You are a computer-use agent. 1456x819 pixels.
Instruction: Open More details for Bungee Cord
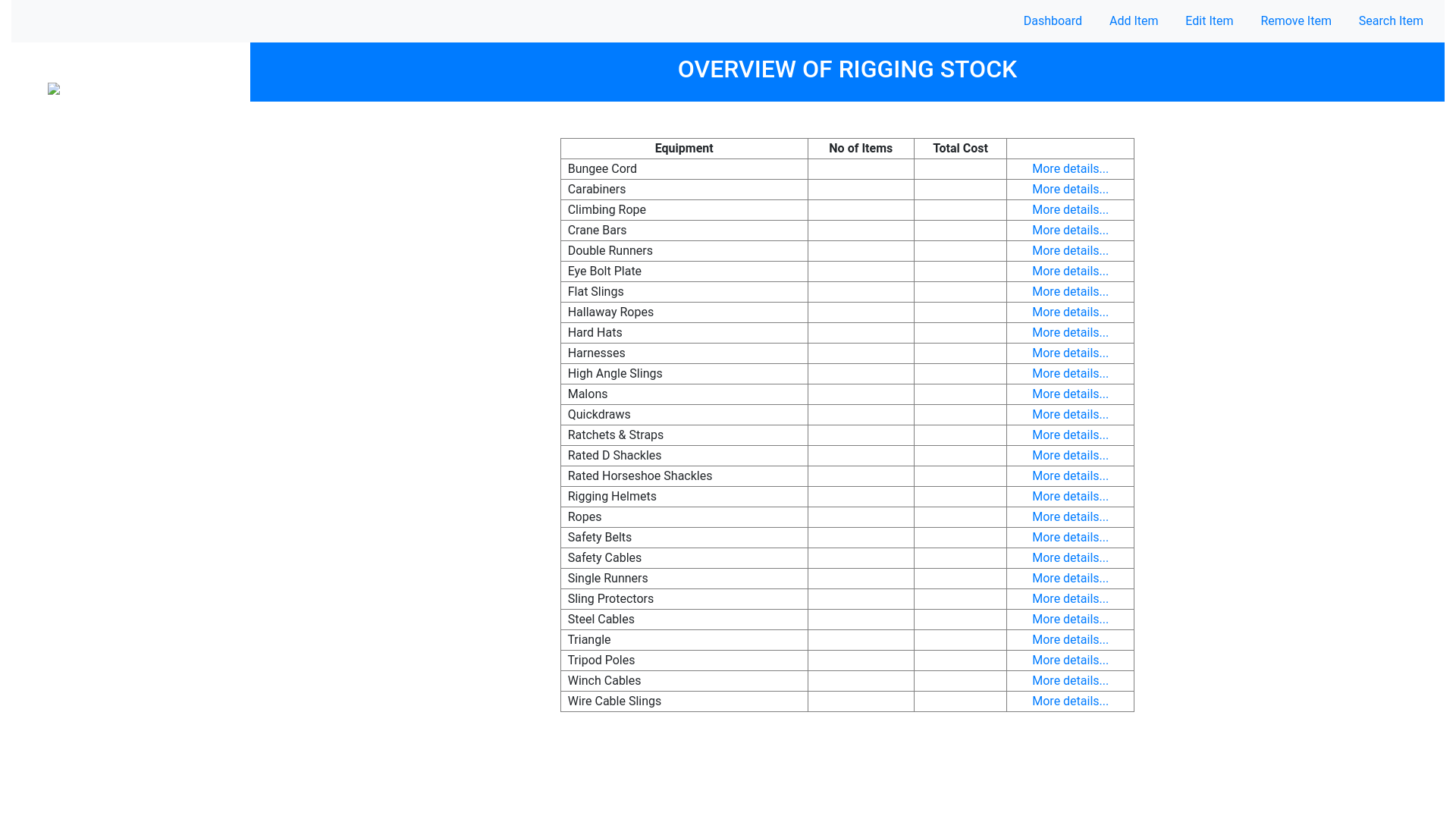[x=1070, y=169]
